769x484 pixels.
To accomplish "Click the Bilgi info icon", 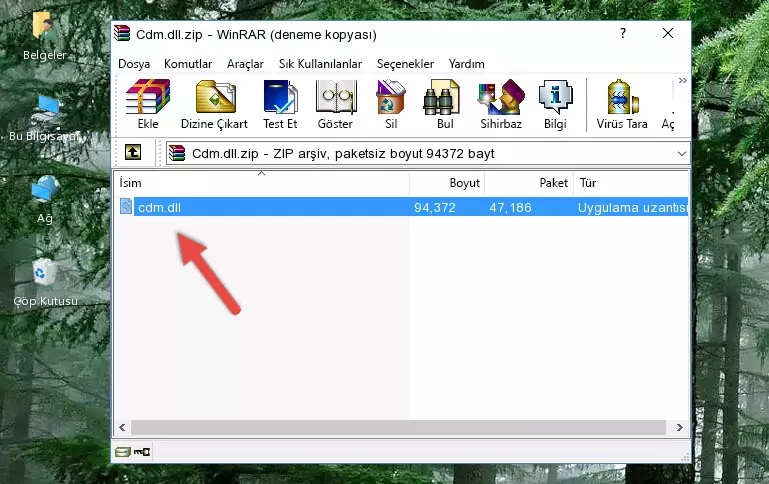I will click(555, 97).
